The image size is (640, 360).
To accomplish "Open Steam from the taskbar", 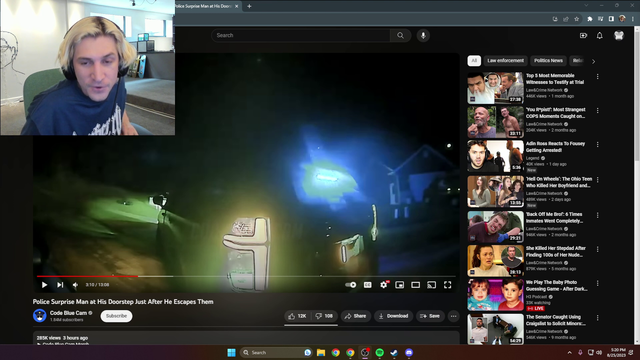I will pos(394,353).
